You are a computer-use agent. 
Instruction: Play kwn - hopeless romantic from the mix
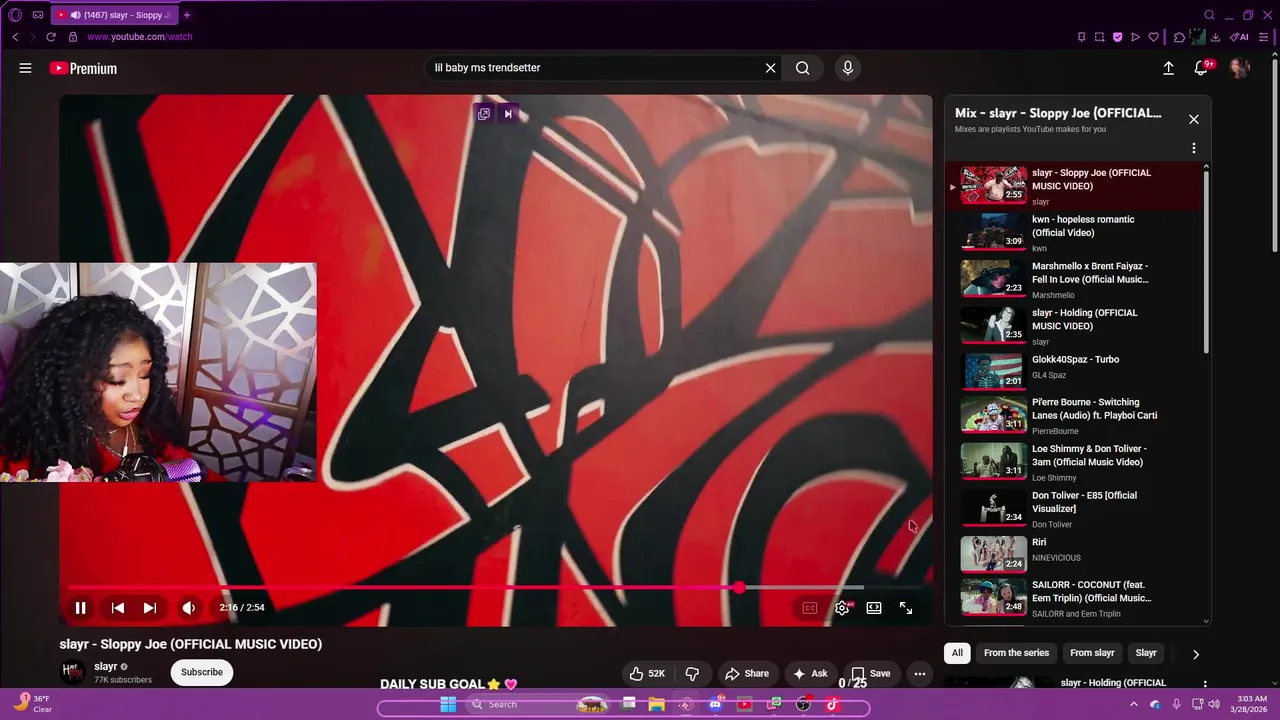click(x=1075, y=233)
